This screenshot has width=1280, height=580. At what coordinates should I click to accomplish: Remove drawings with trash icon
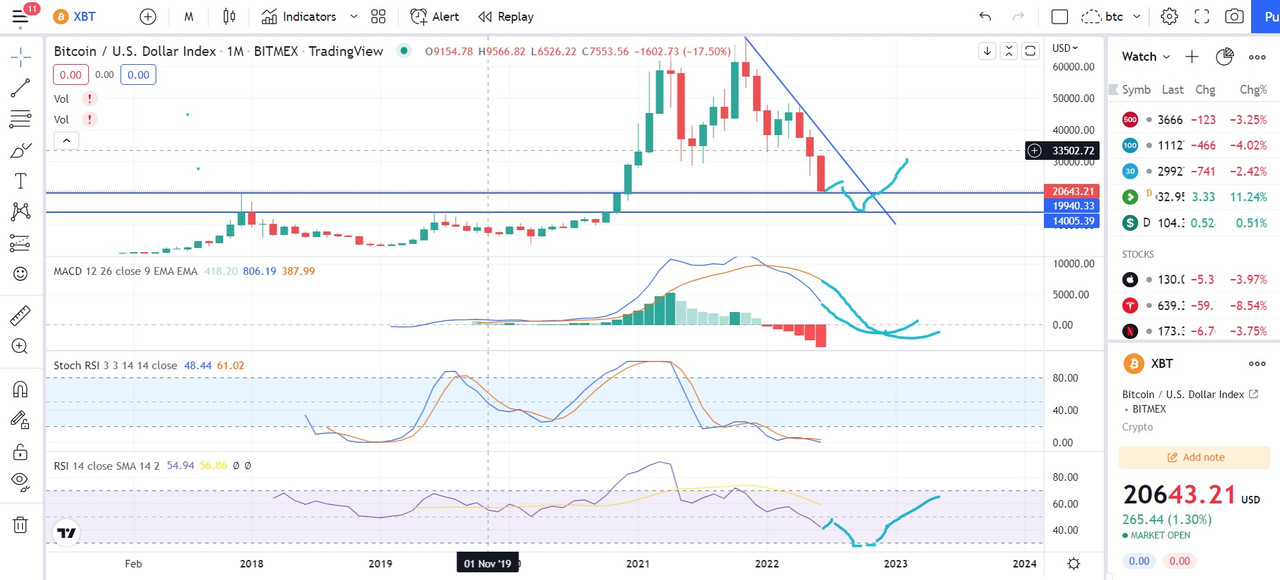point(20,524)
